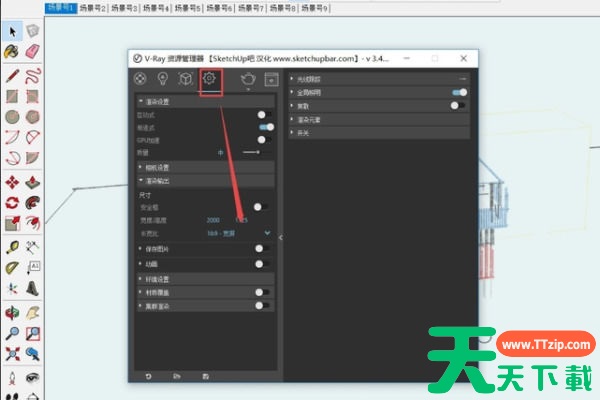Viewport: 600px width, 400px height.
Task: Enable the 焦散 caustics switch
Action: click(x=458, y=105)
